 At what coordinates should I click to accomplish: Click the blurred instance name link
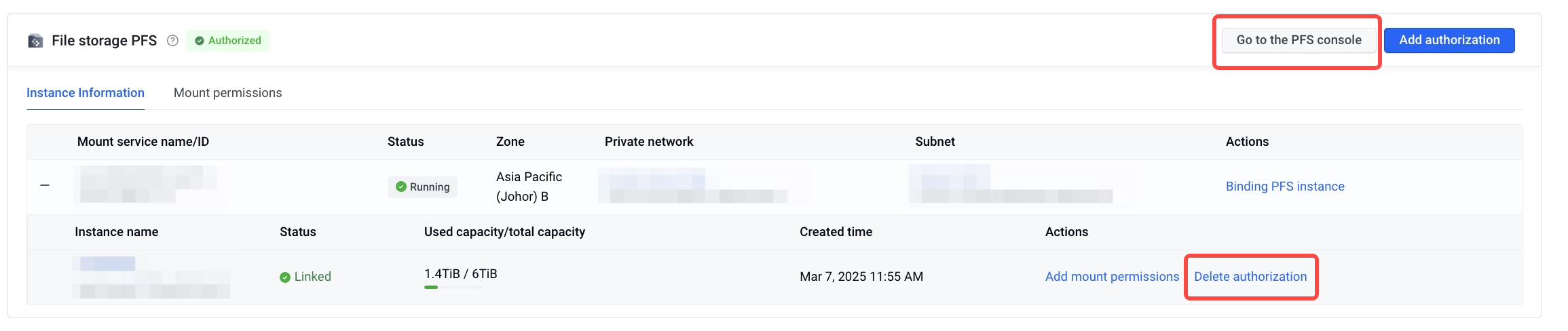[107, 263]
